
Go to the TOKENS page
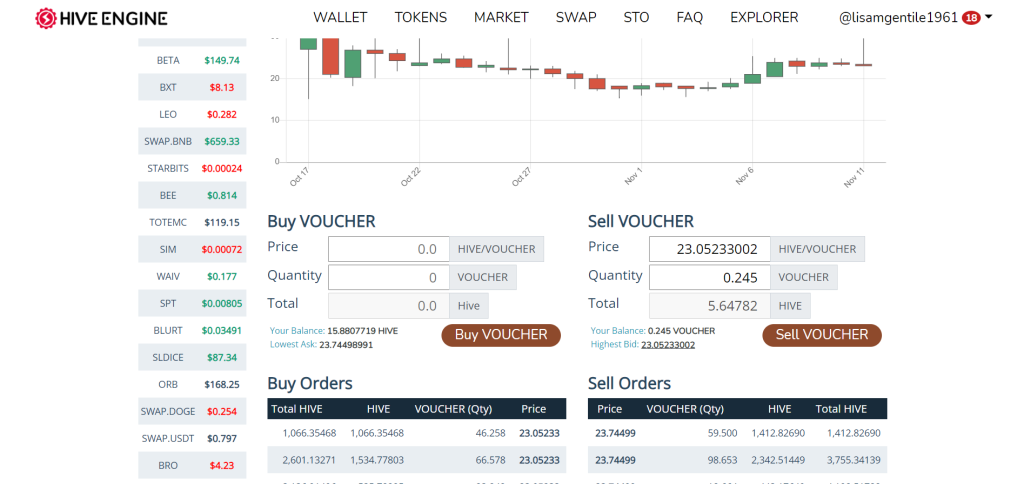[x=421, y=18]
